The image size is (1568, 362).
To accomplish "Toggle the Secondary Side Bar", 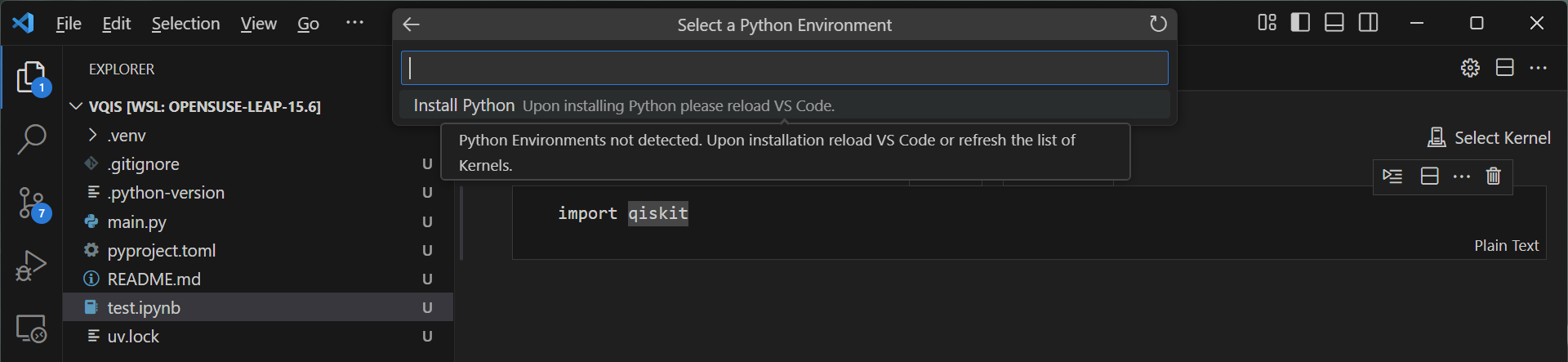I will 1369,23.
